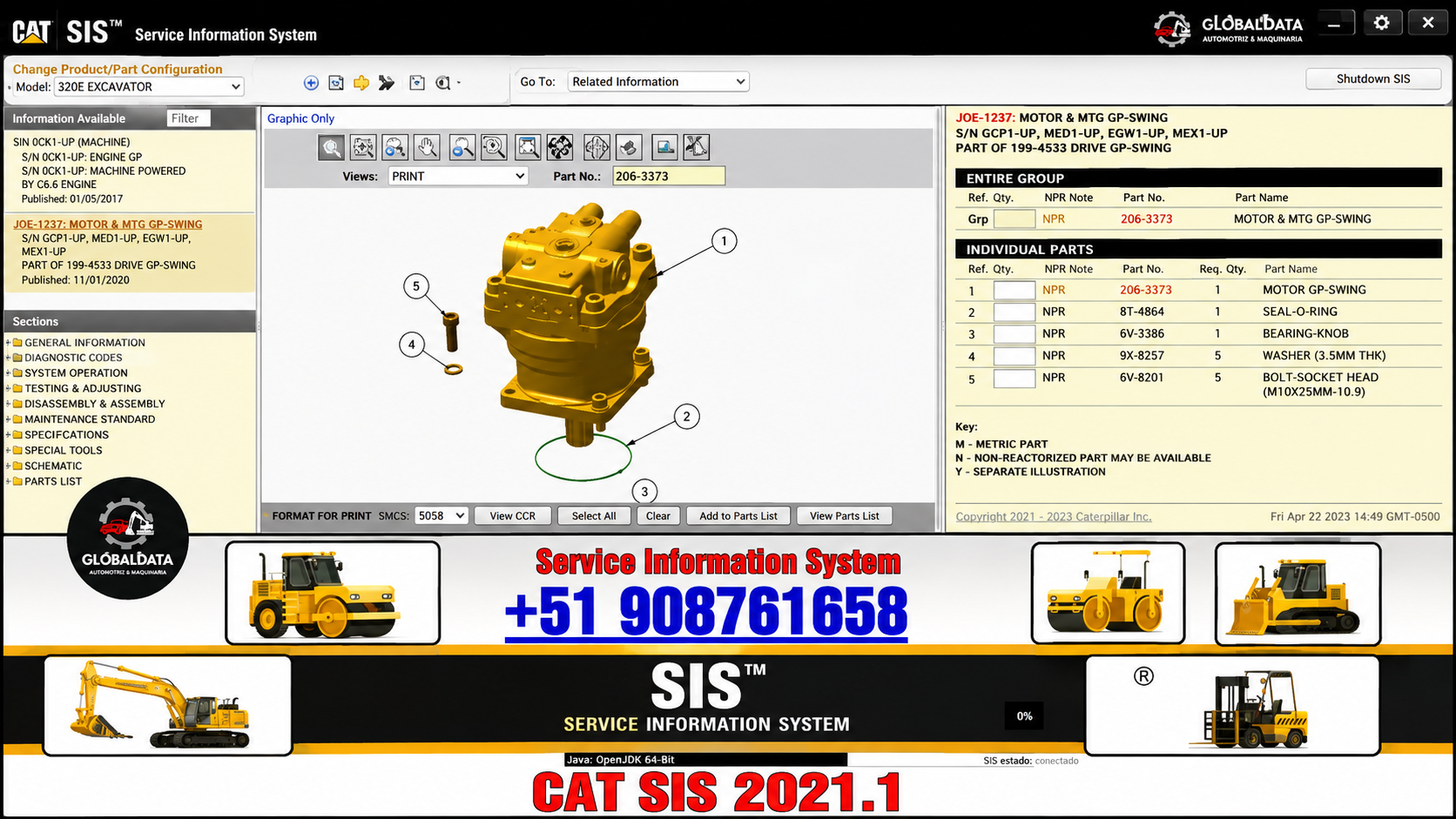The height and width of the screenshot is (819, 1456).
Task: Click callout 2 in the swing motor graphic
Action: click(x=686, y=417)
